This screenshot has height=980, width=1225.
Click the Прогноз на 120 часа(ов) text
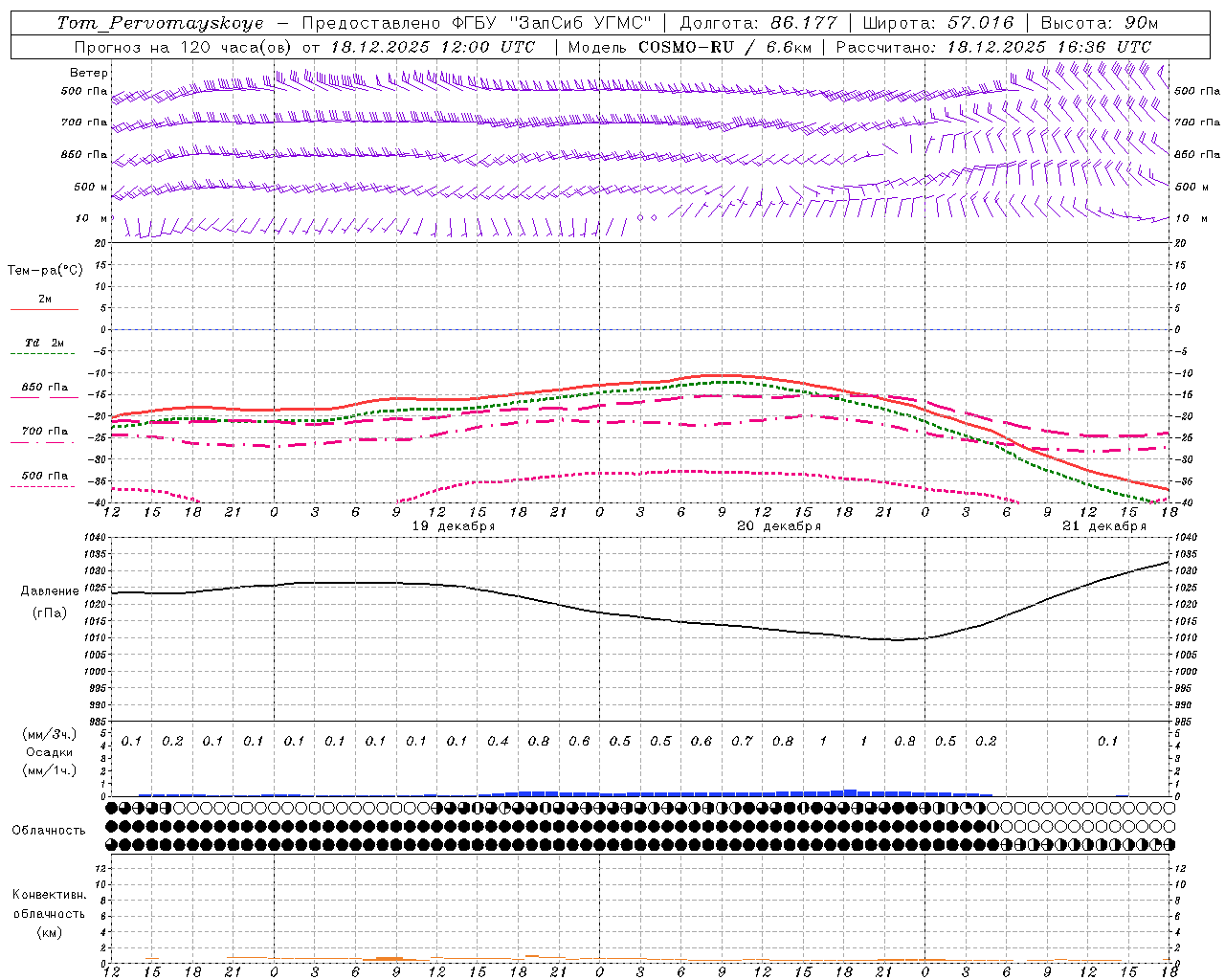click(183, 47)
